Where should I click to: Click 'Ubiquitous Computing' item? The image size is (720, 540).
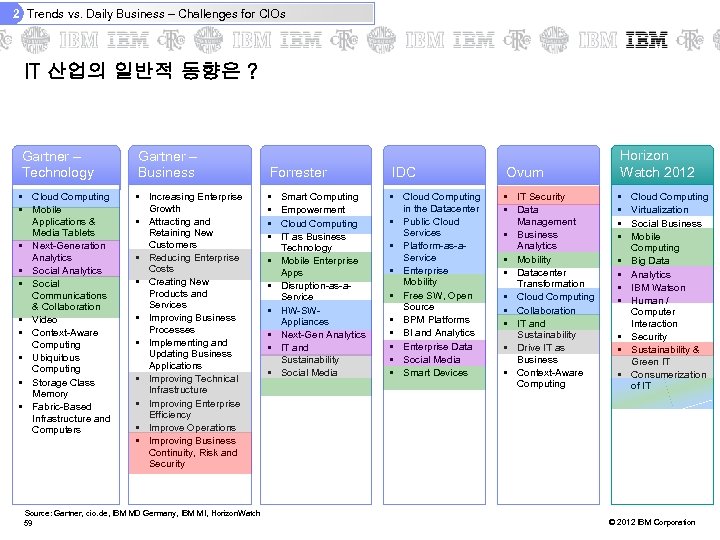pyautogui.click(x=56, y=363)
